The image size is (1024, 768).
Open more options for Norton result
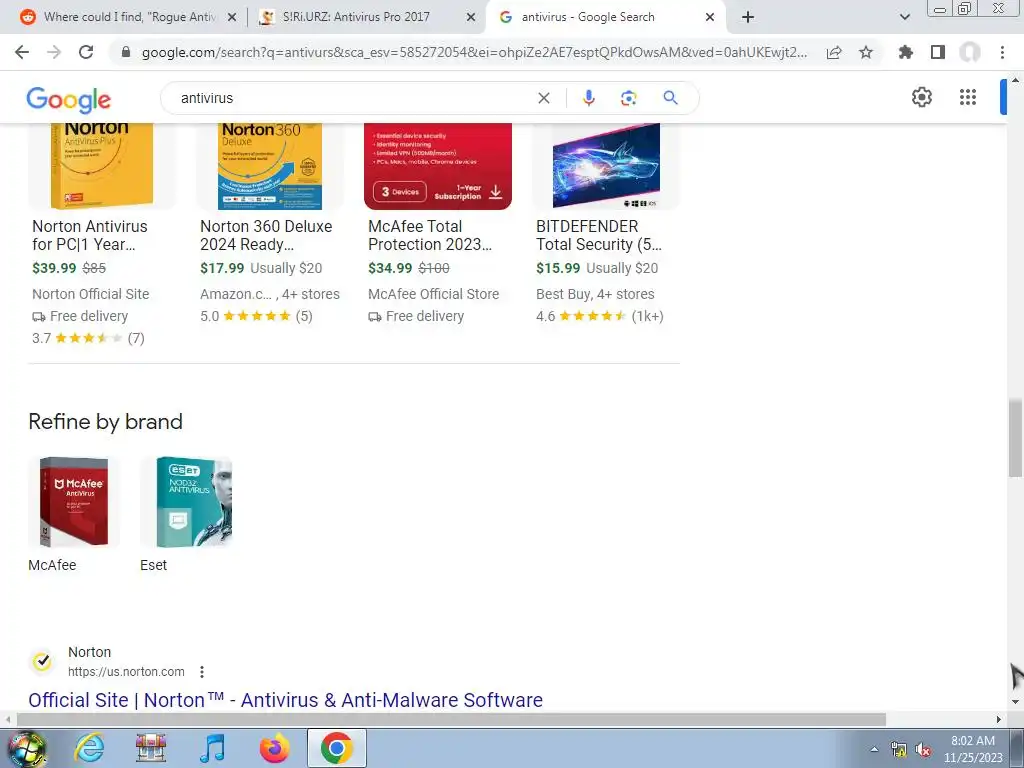point(202,671)
